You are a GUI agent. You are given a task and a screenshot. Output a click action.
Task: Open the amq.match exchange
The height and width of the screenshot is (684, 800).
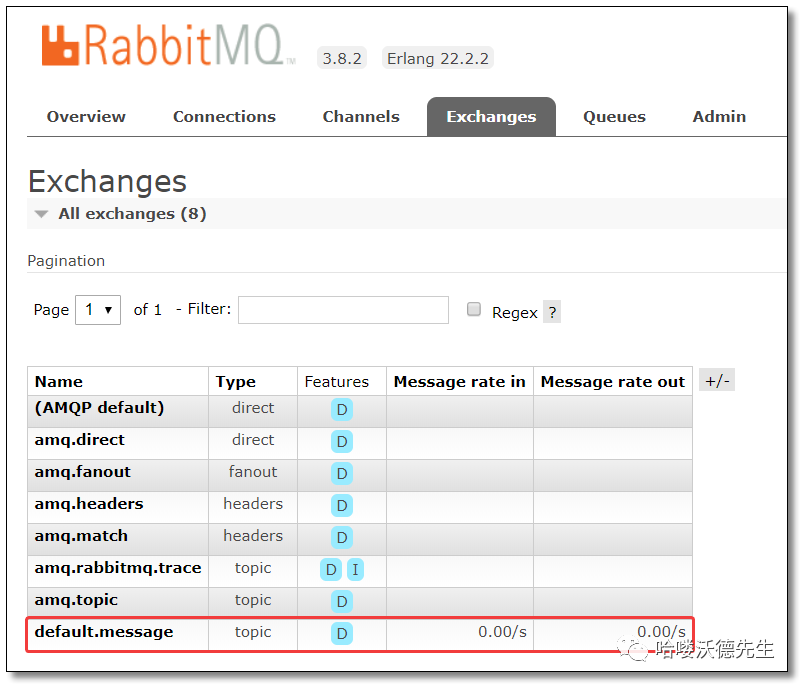81,536
